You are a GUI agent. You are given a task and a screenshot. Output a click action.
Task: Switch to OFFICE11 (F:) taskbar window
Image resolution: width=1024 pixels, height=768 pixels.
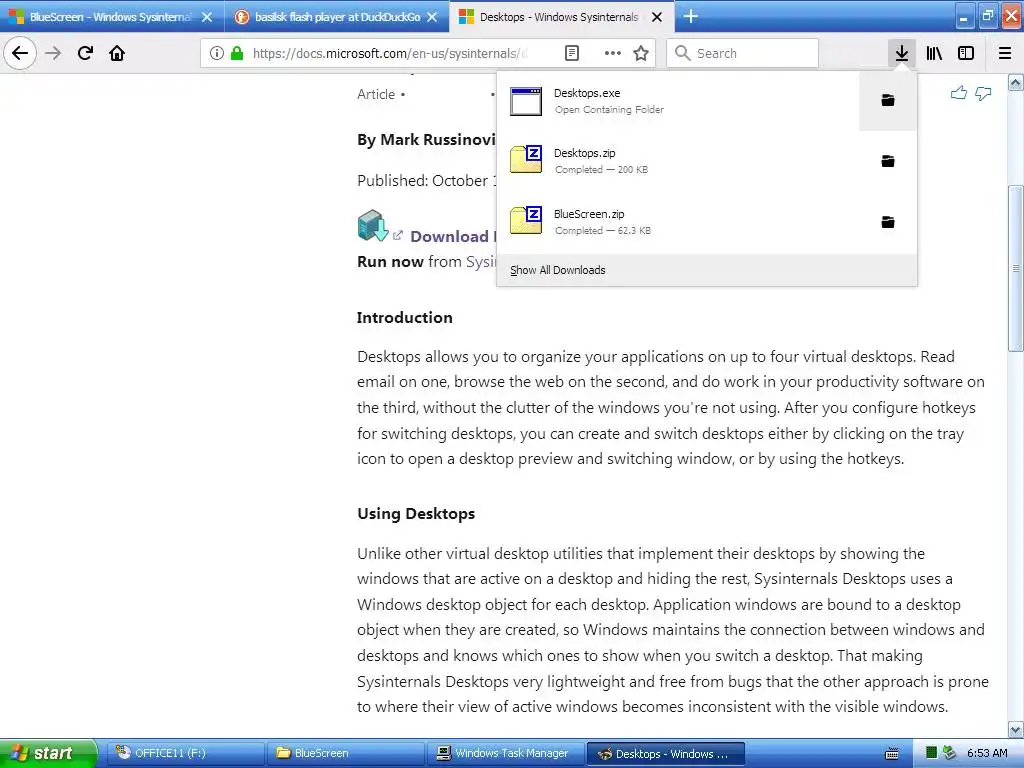point(184,753)
